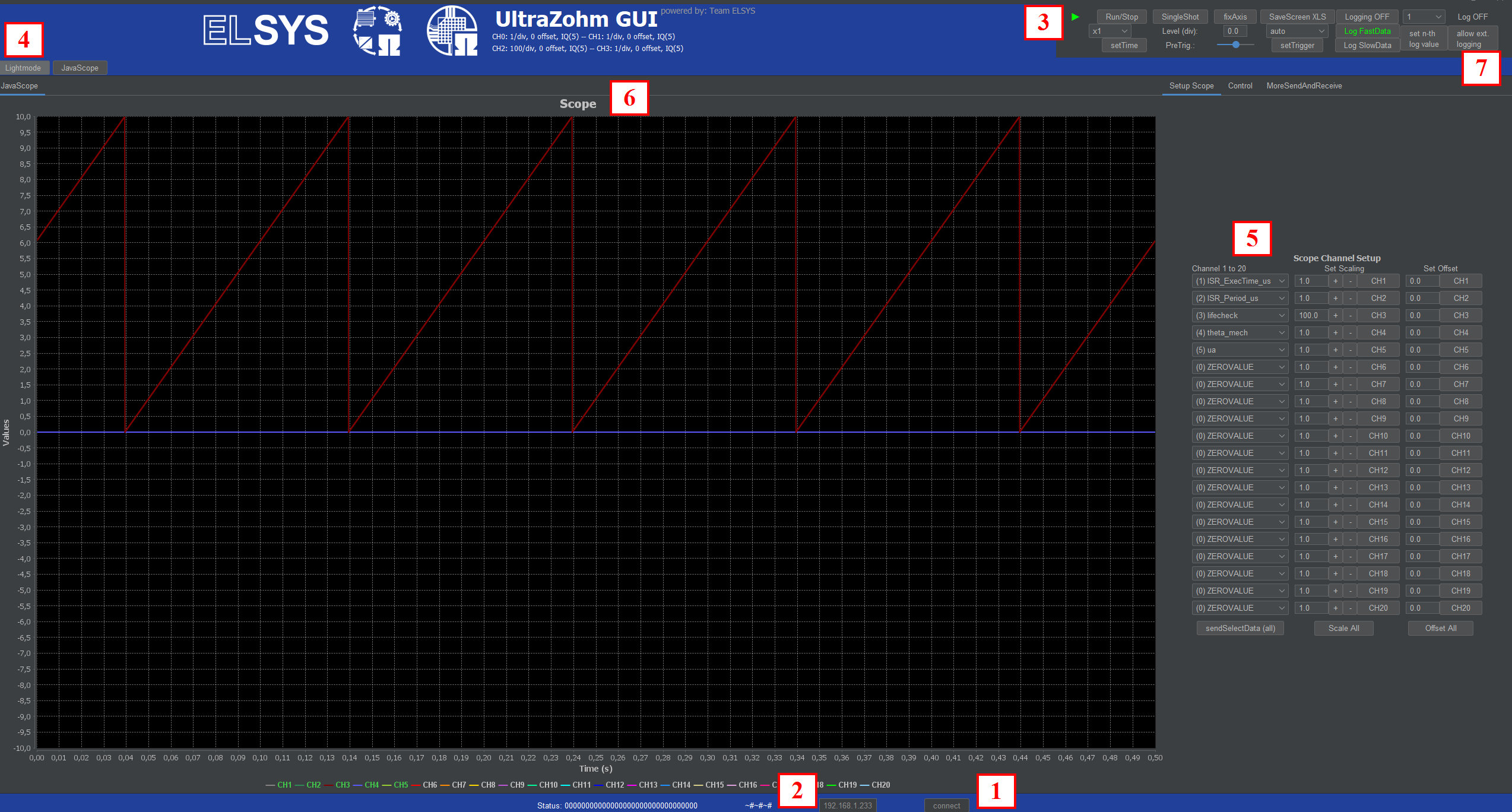Switch to the Control tab
The width and height of the screenshot is (1512, 812).
point(1240,85)
